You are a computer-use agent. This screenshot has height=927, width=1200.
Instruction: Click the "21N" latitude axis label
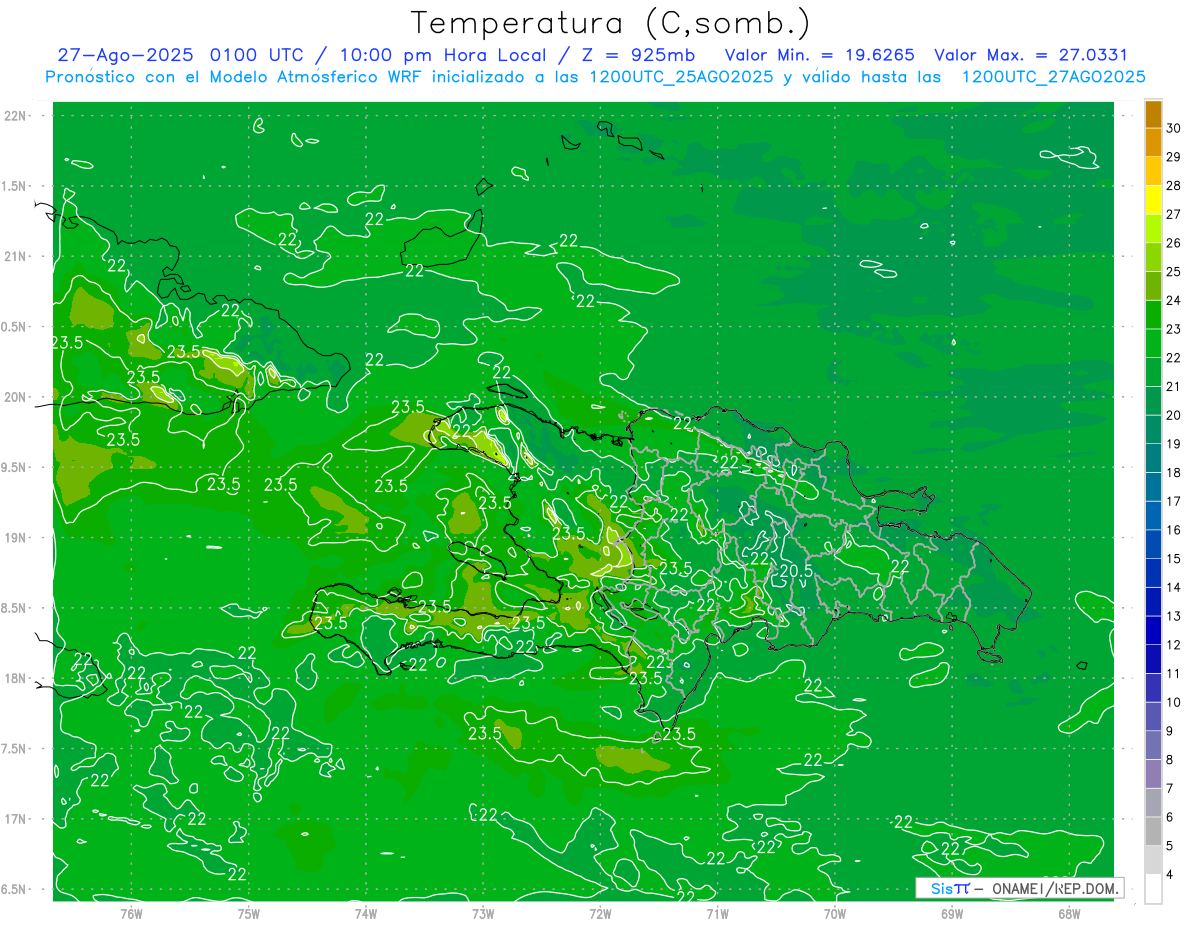tap(16, 257)
